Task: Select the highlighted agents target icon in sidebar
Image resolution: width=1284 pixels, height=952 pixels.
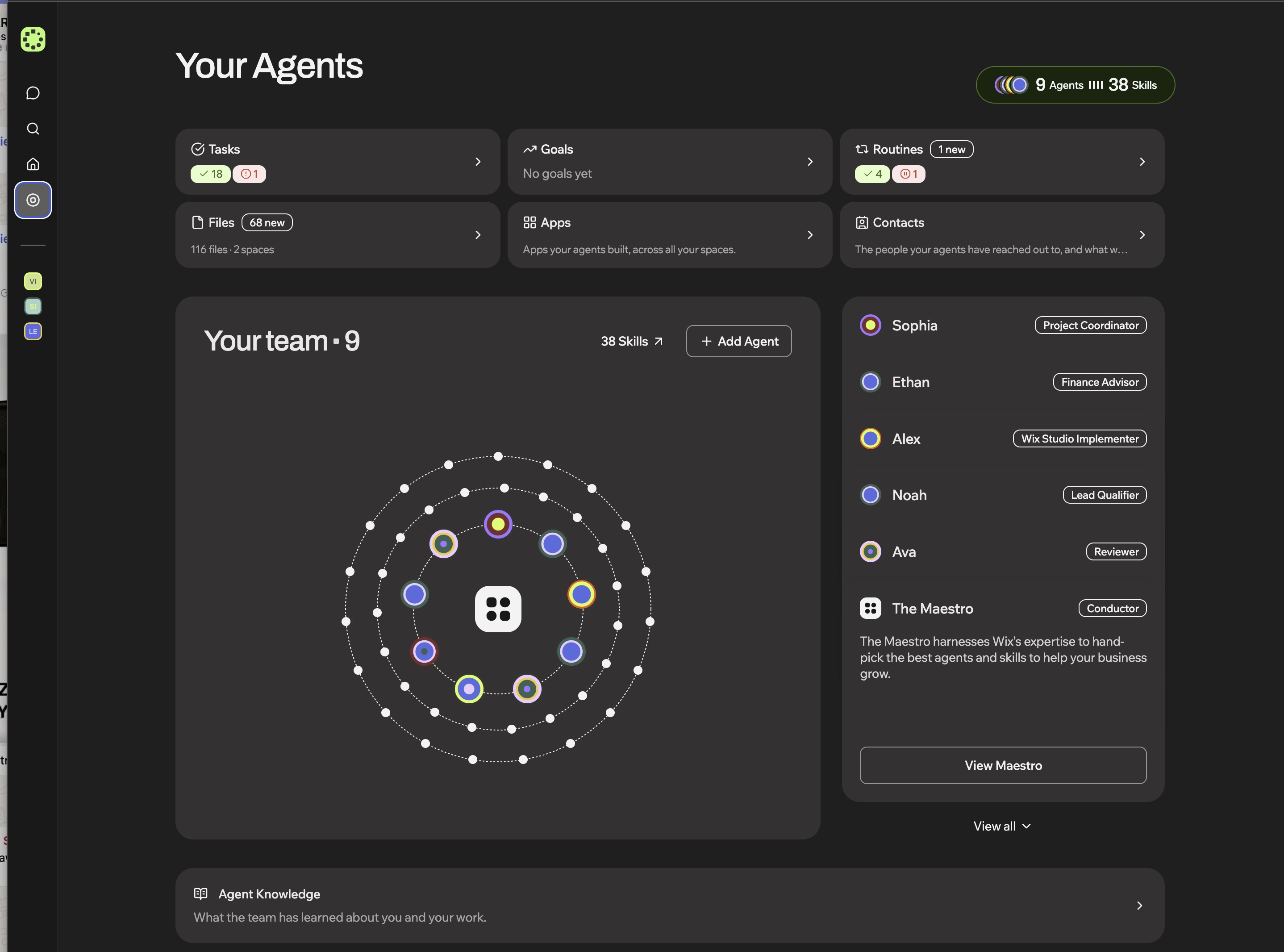Action: tap(33, 200)
